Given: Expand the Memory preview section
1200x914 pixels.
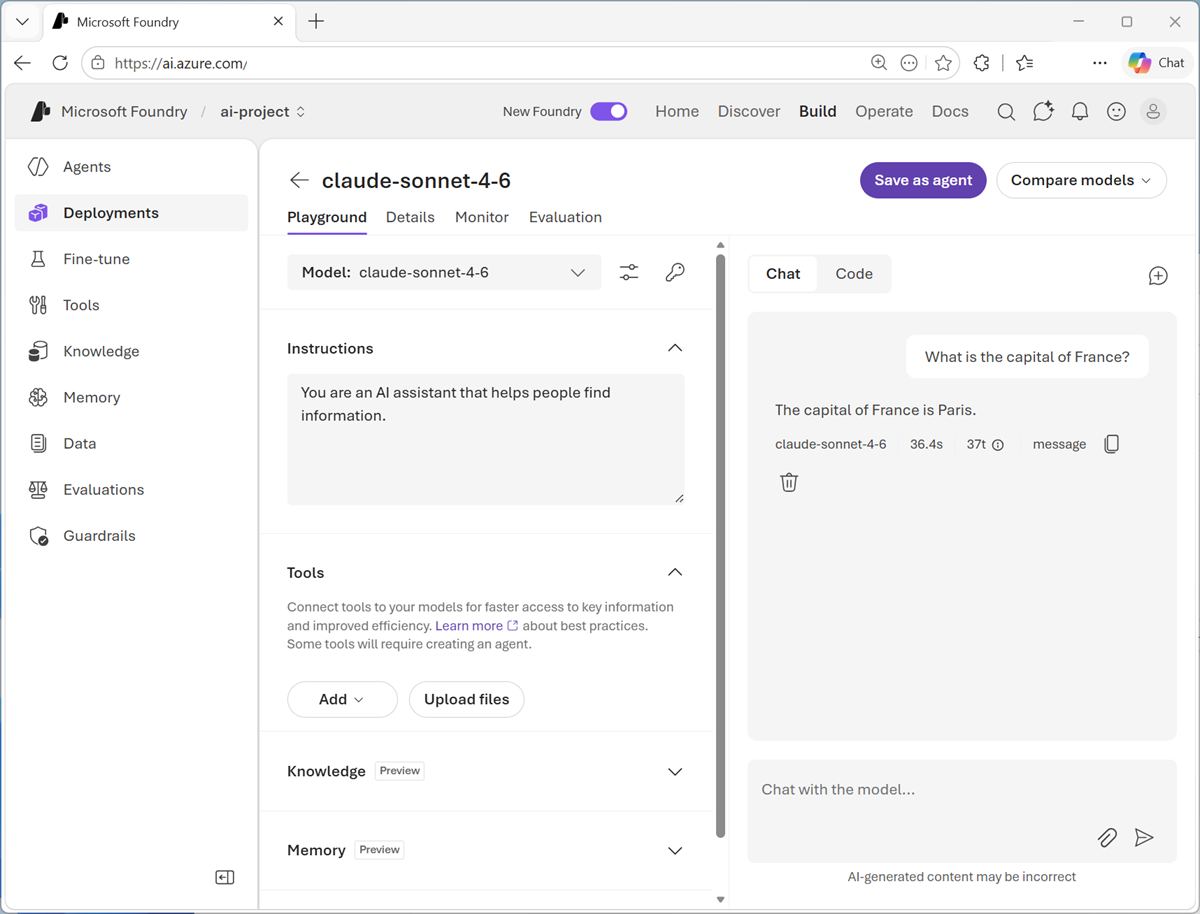Looking at the screenshot, I should tap(675, 850).
